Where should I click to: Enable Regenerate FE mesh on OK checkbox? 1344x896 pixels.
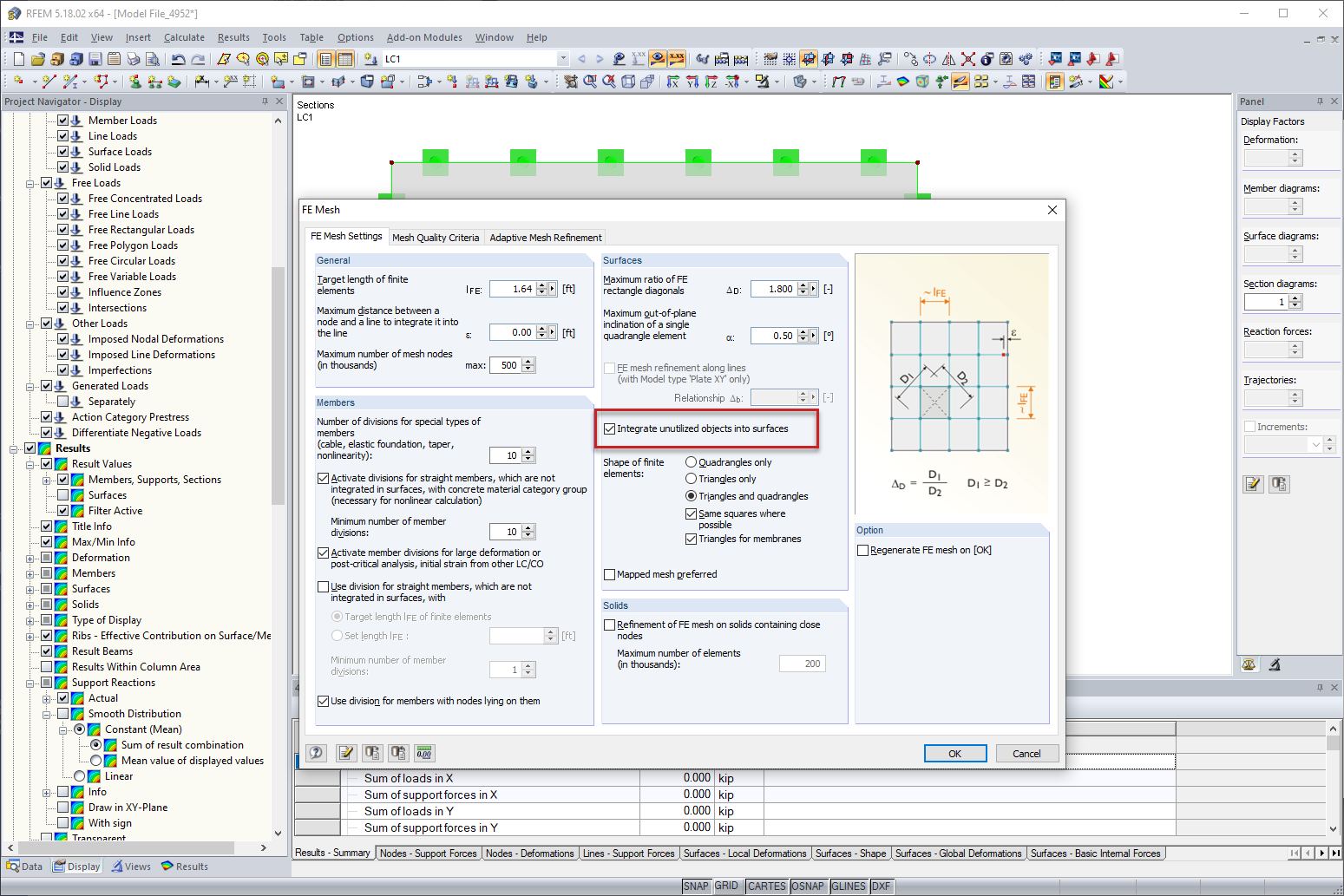pos(863,550)
